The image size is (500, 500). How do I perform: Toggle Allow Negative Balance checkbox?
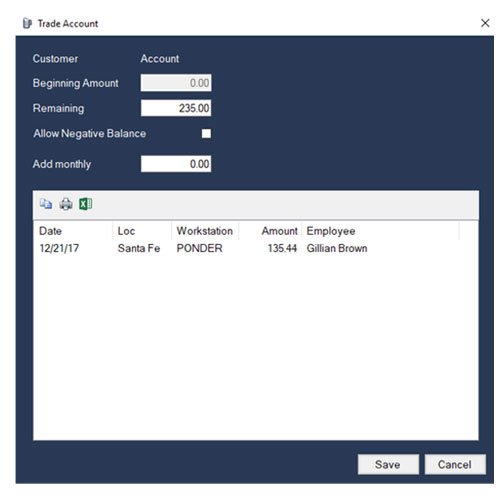point(206,134)
